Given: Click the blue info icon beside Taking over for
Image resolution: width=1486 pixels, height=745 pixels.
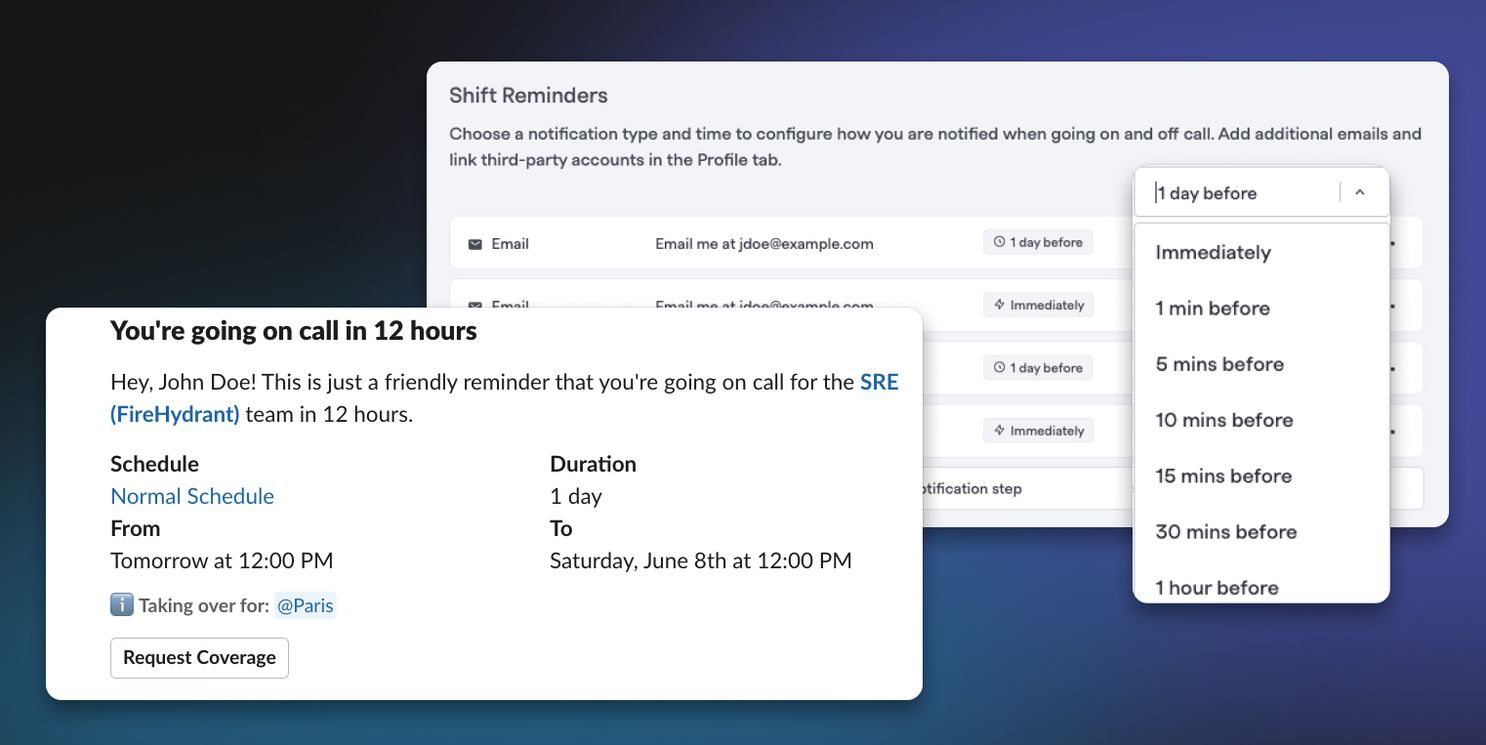Looking at the screenshot, I should tap(121, 605).
